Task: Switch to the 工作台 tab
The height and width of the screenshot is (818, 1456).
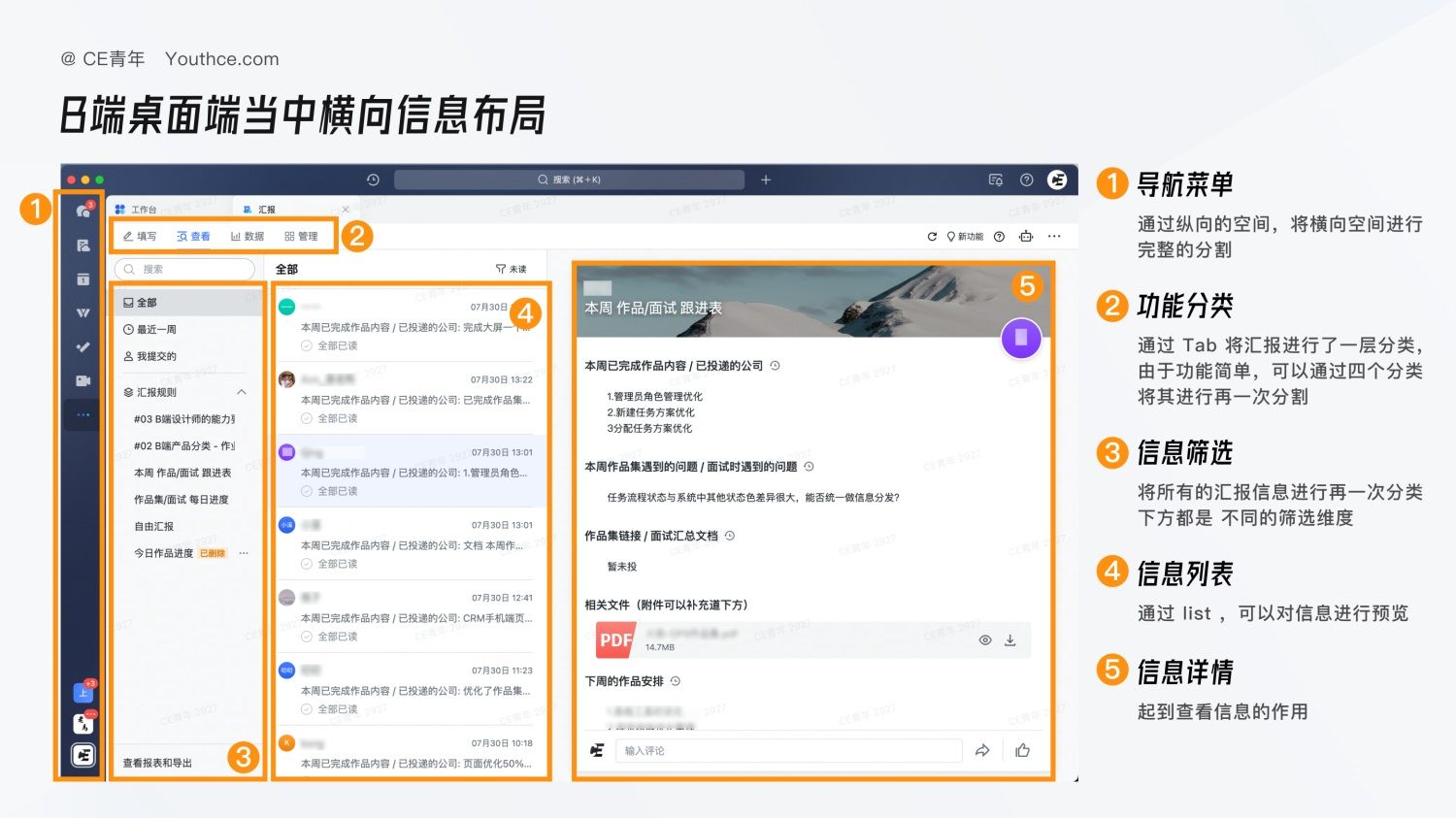Action: [x=136, y=210]
